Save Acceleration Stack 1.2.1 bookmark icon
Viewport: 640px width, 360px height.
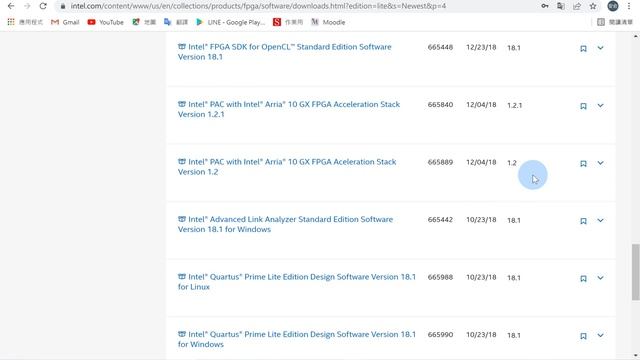coord(583,106)
